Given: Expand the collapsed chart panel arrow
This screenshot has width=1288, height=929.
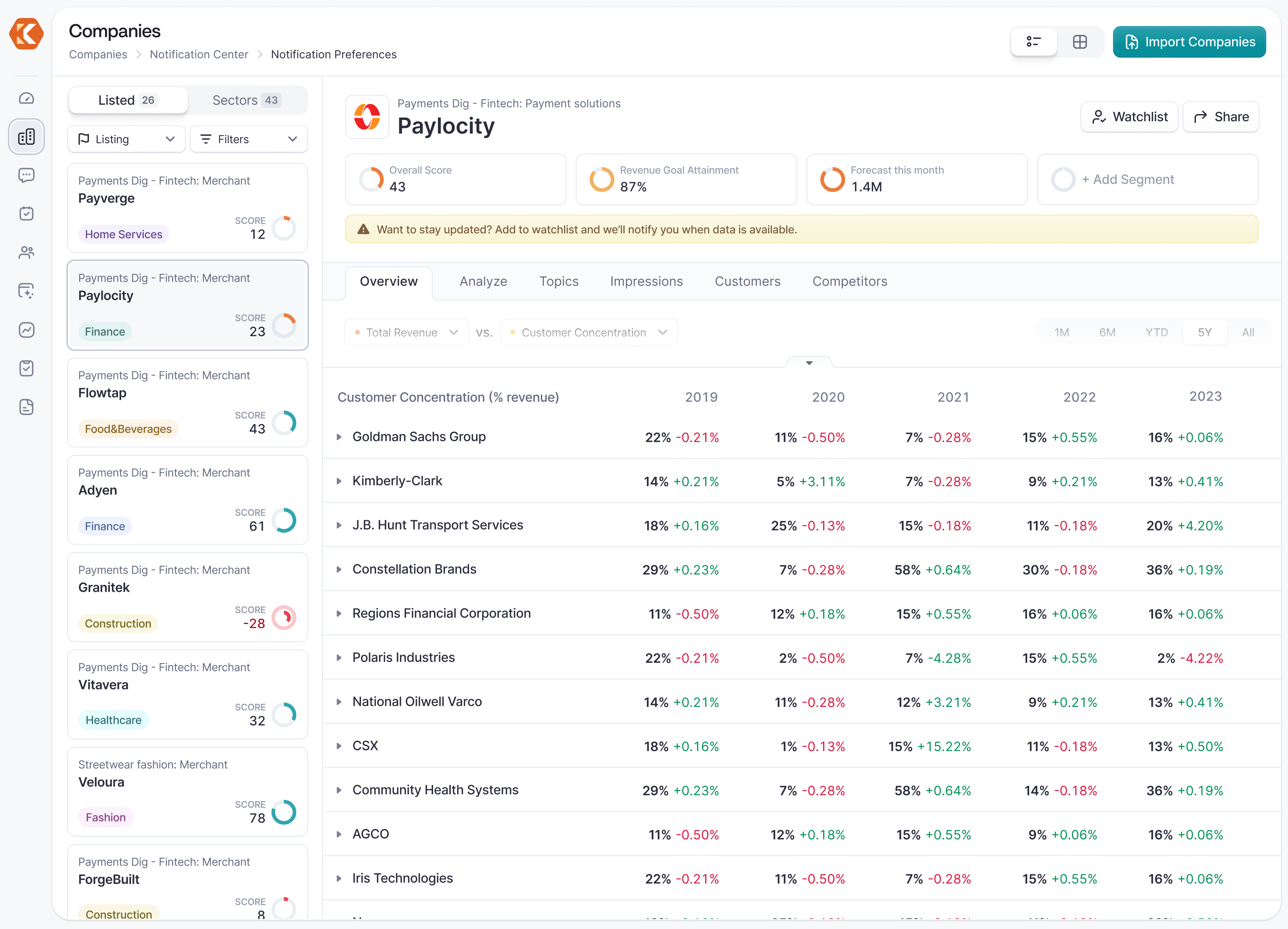Looking at the screenshot, I should 809,363.
